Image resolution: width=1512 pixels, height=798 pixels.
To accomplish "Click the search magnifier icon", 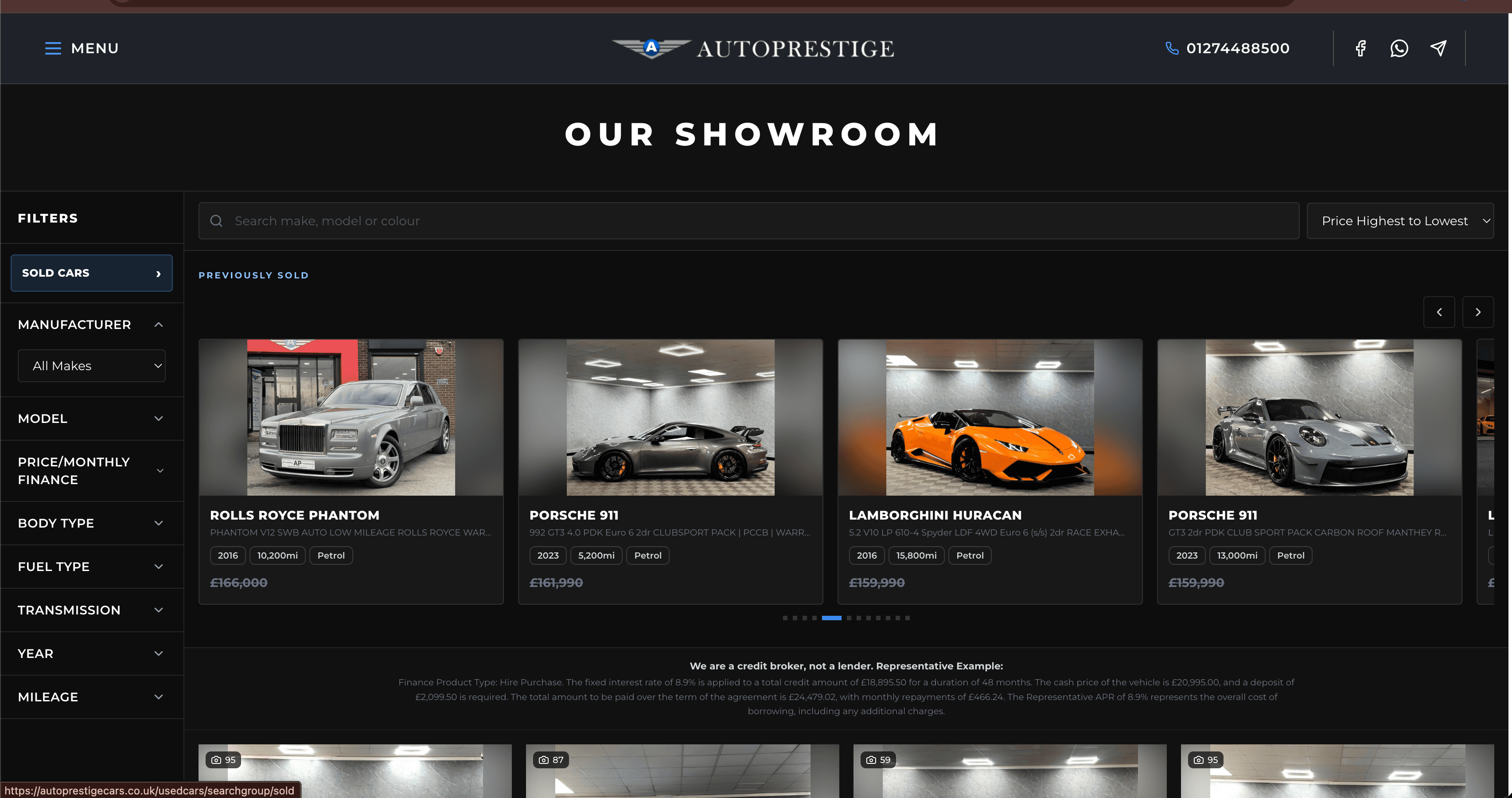I will 217,221.
